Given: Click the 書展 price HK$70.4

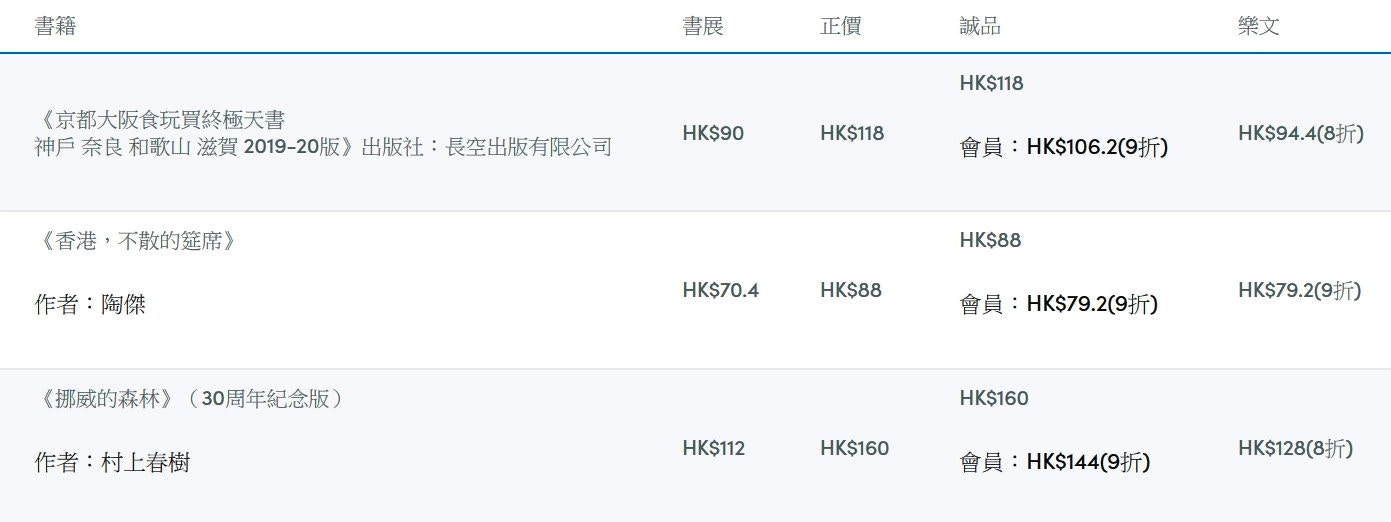Looking at the screenshot, I should (x=721, y=290).
